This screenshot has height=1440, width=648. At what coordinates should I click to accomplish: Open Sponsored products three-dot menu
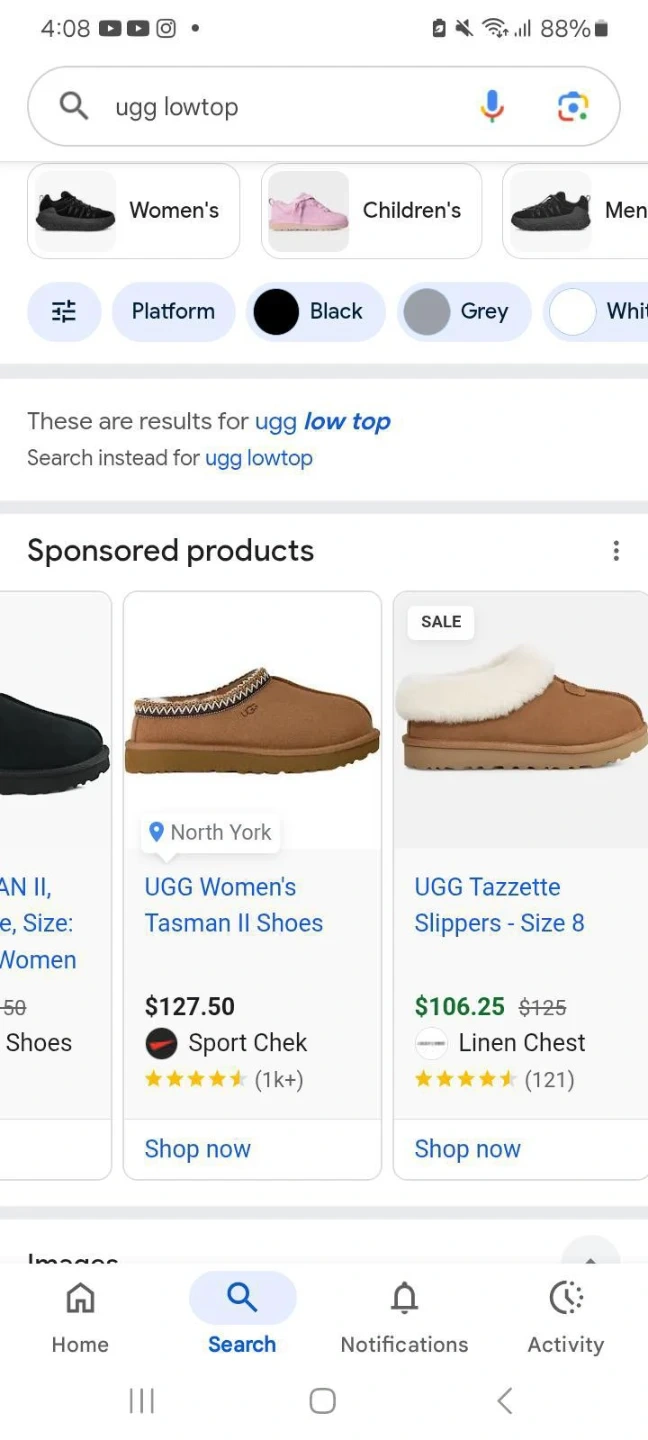pyautogui.click(x=616, y=550)
